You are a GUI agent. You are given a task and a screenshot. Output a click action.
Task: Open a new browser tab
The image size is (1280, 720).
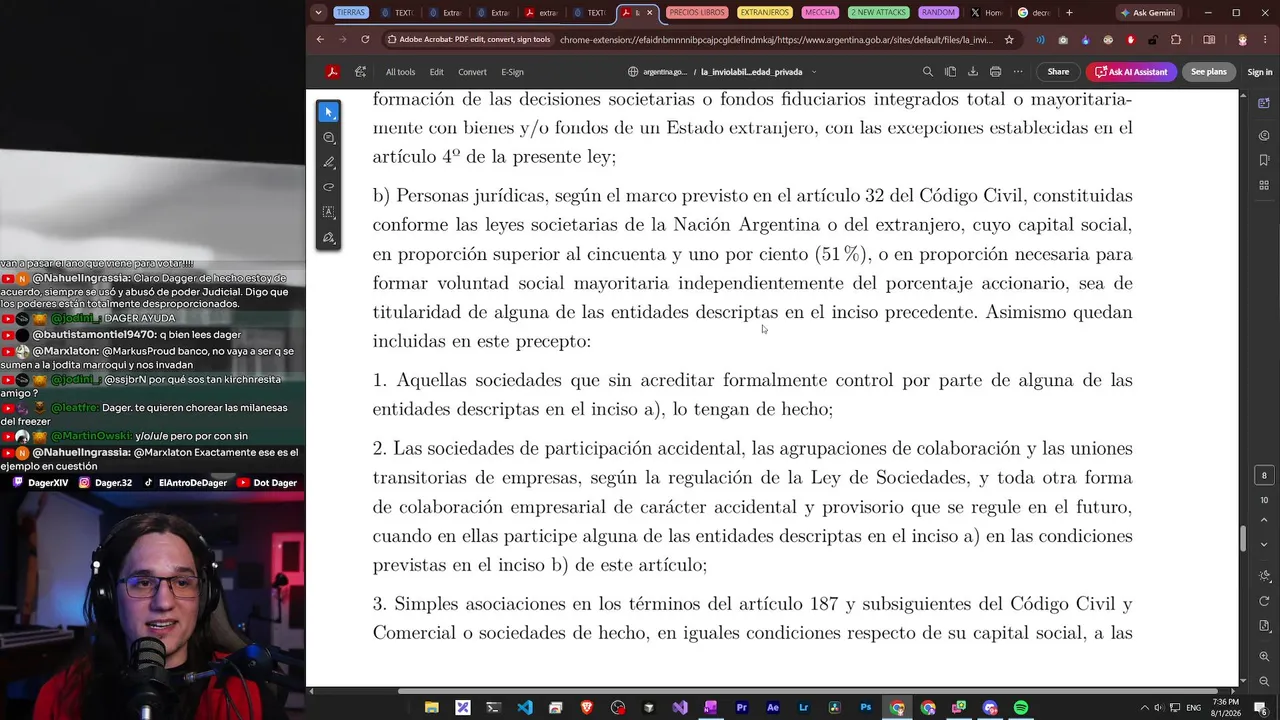pos(1069,13)
